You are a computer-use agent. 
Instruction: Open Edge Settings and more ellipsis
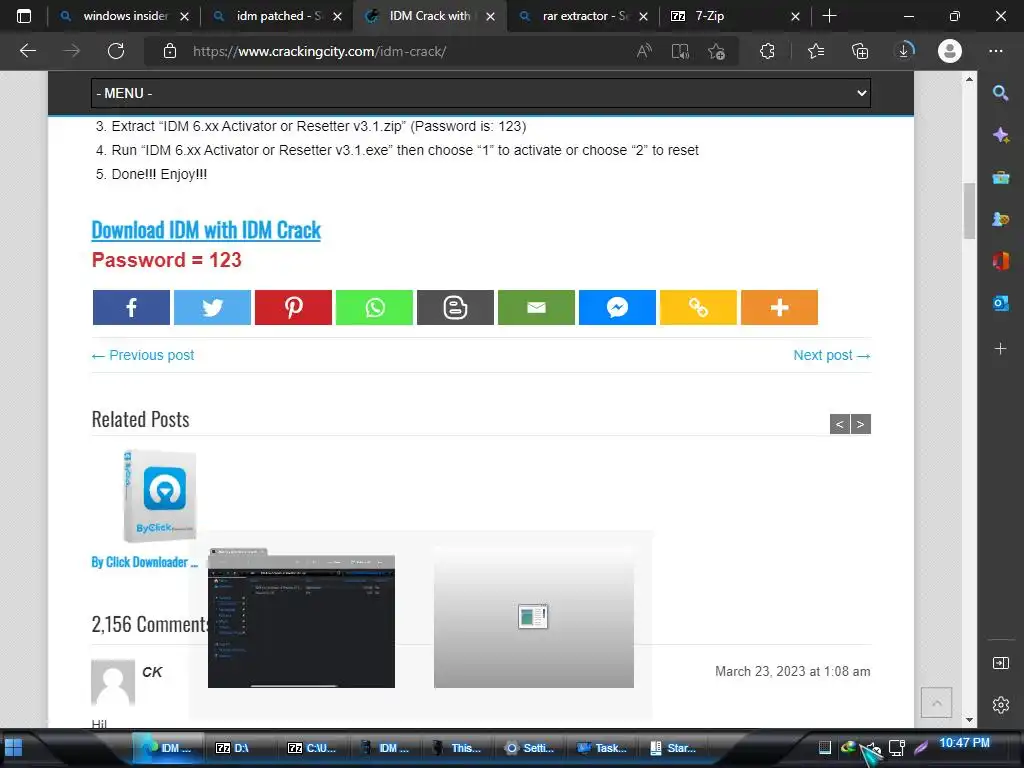pos(995,51)
